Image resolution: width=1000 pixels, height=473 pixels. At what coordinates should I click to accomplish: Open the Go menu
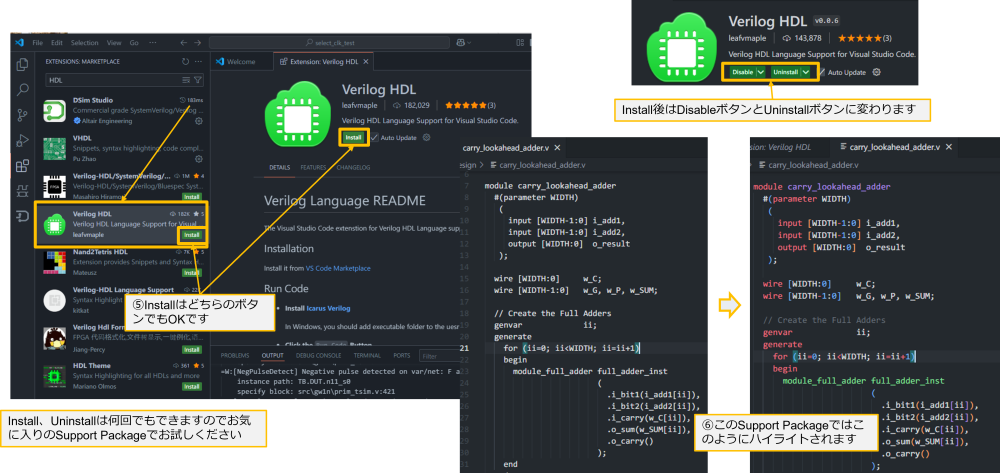point(134,43)
